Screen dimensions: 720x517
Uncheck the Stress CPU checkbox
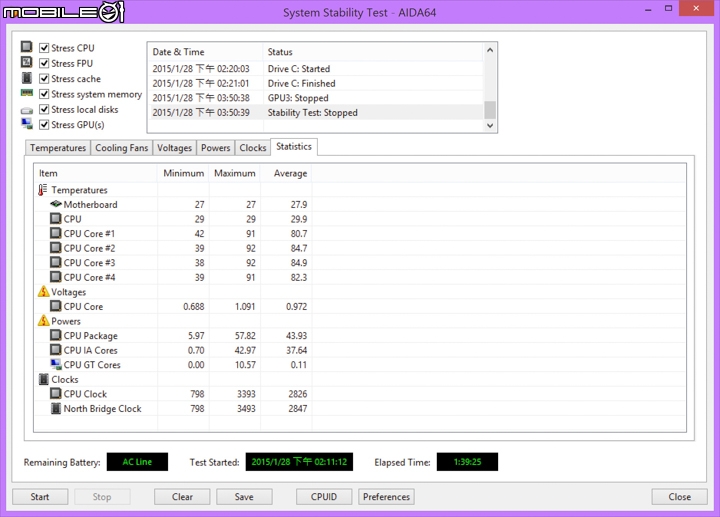click(x=44, y=48)
